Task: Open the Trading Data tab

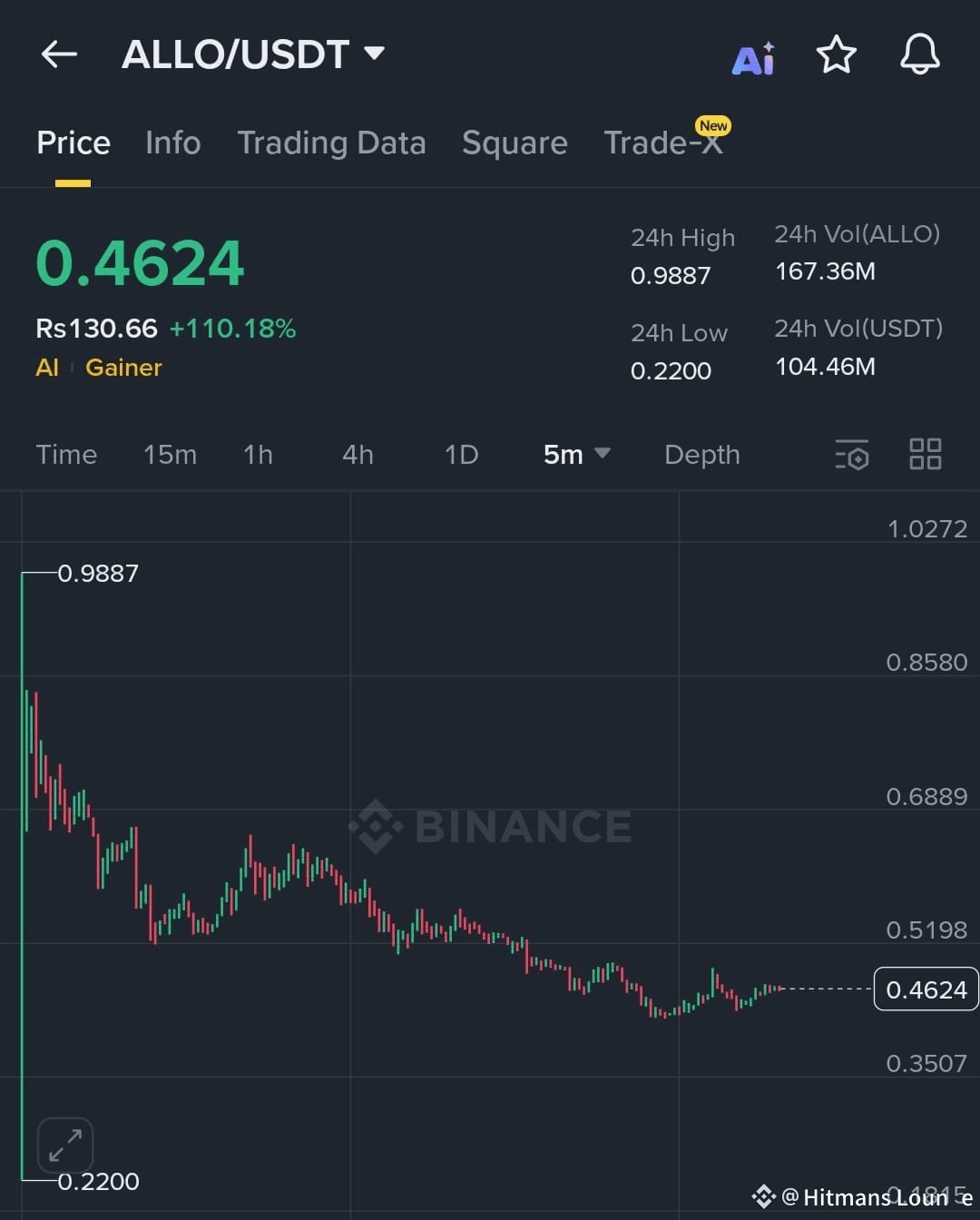Action: [331, 143]
